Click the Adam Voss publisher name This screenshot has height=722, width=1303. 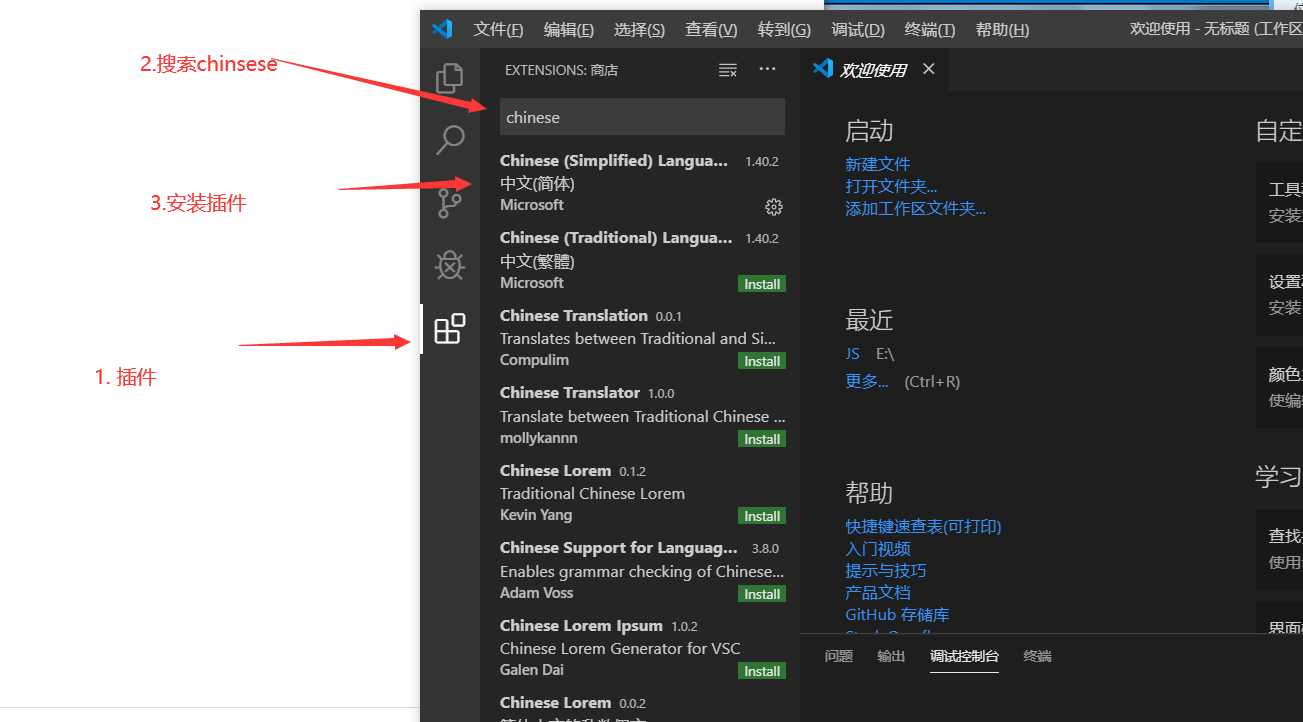pos(536,593)
